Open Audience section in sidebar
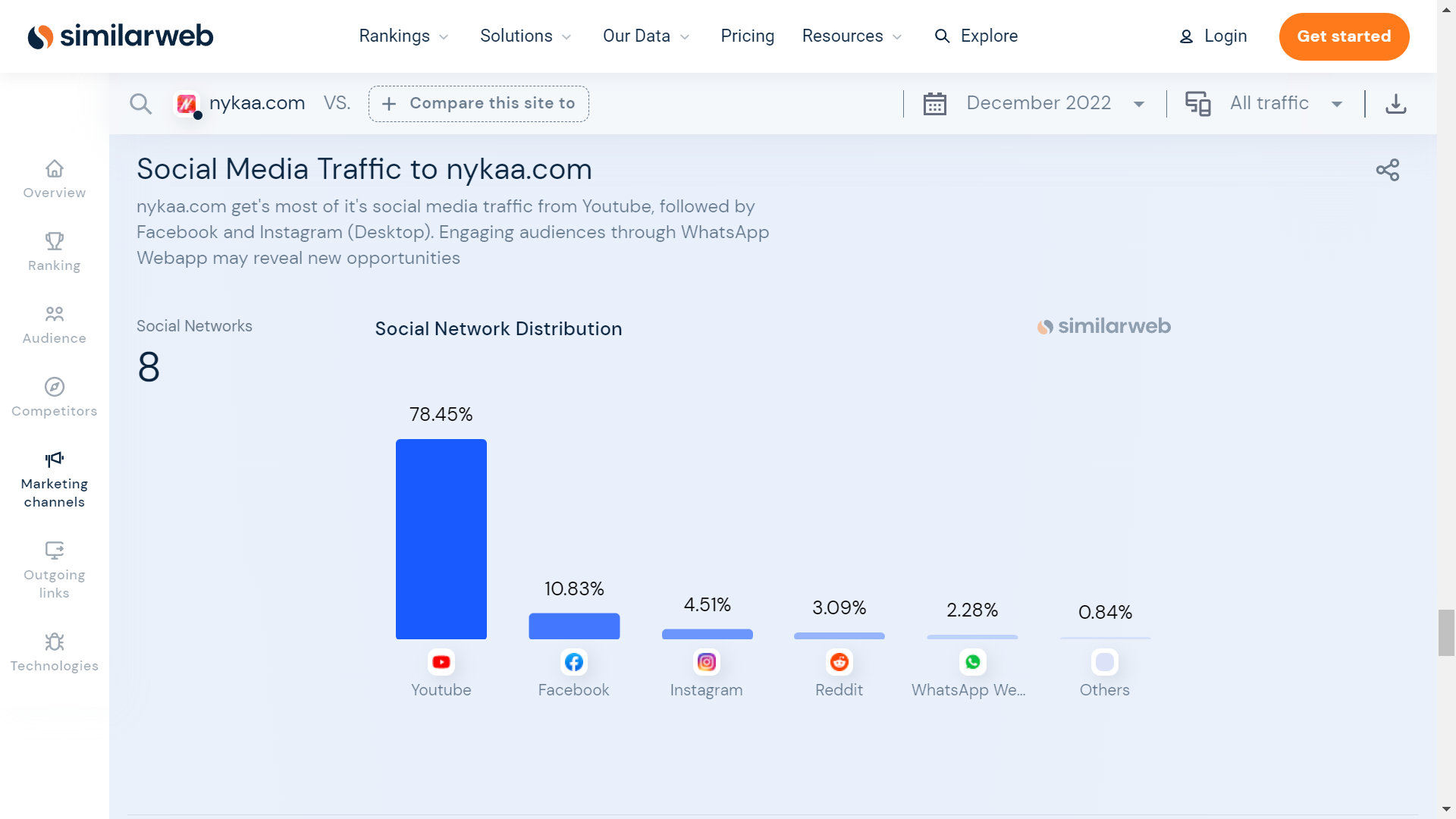Viewport: 1456px width, 819px height. [55, 325]
